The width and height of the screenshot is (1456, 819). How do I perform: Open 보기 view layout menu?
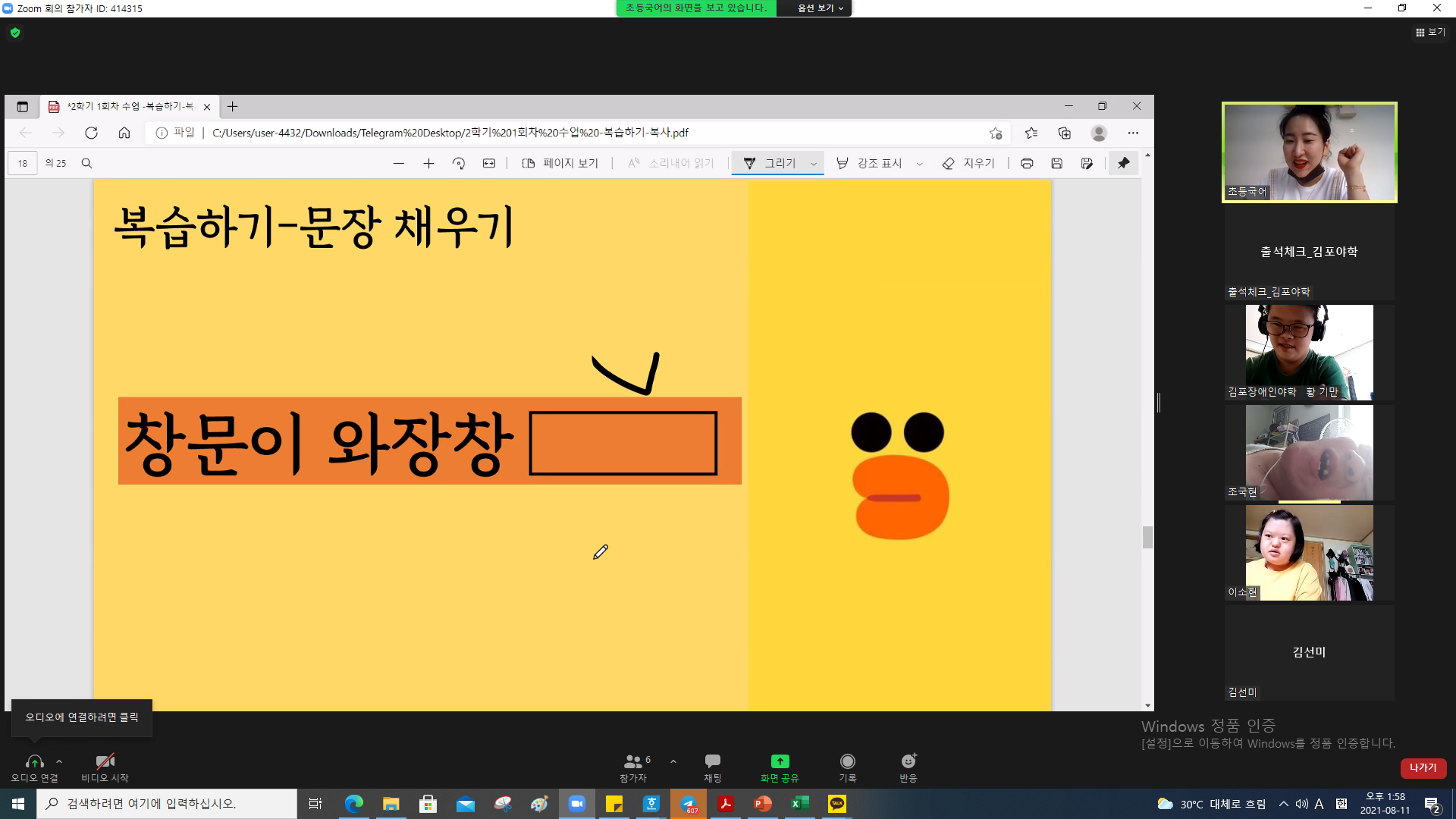[1430, 33]
